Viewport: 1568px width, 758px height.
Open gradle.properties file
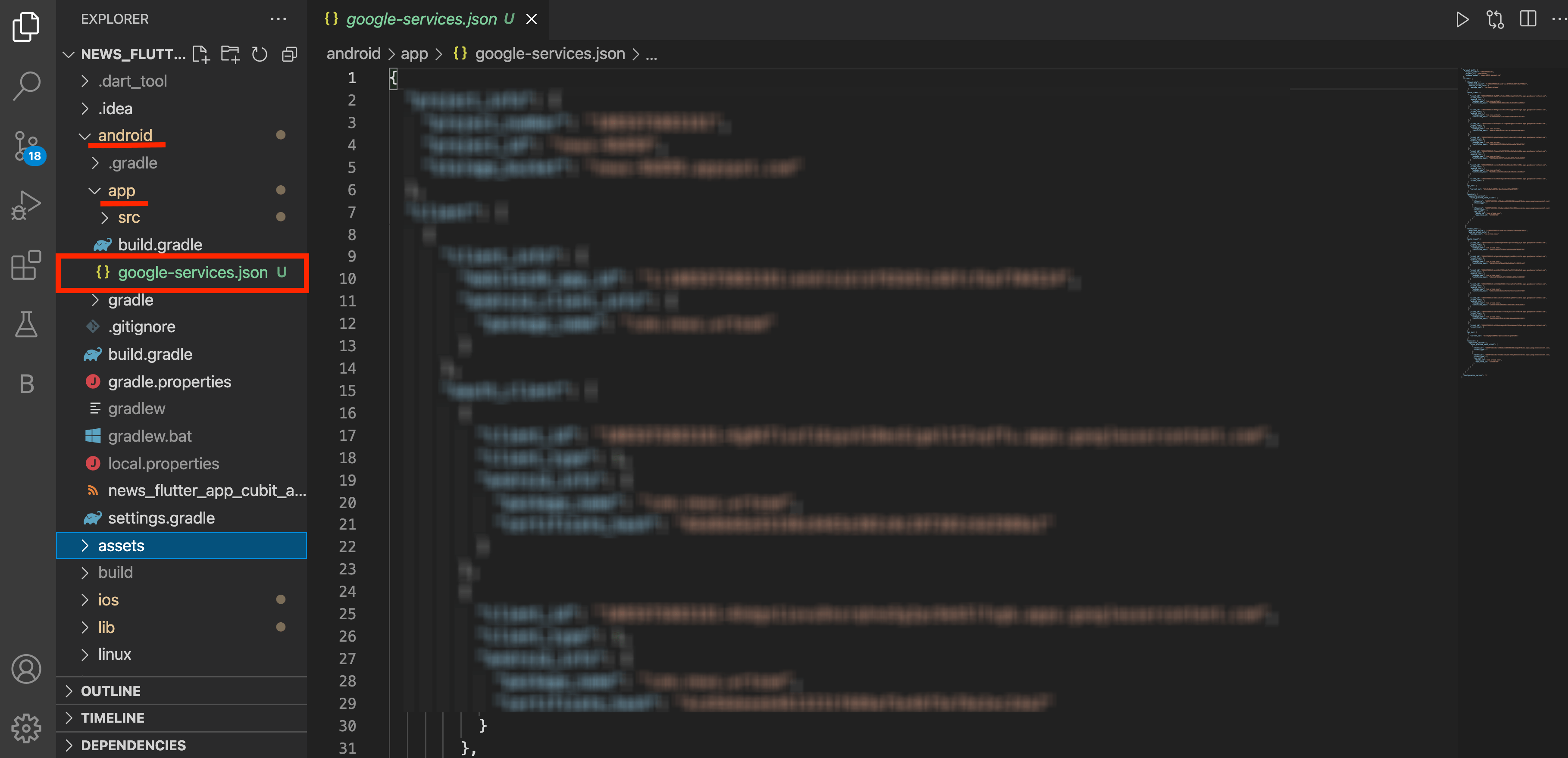(169, 381)
